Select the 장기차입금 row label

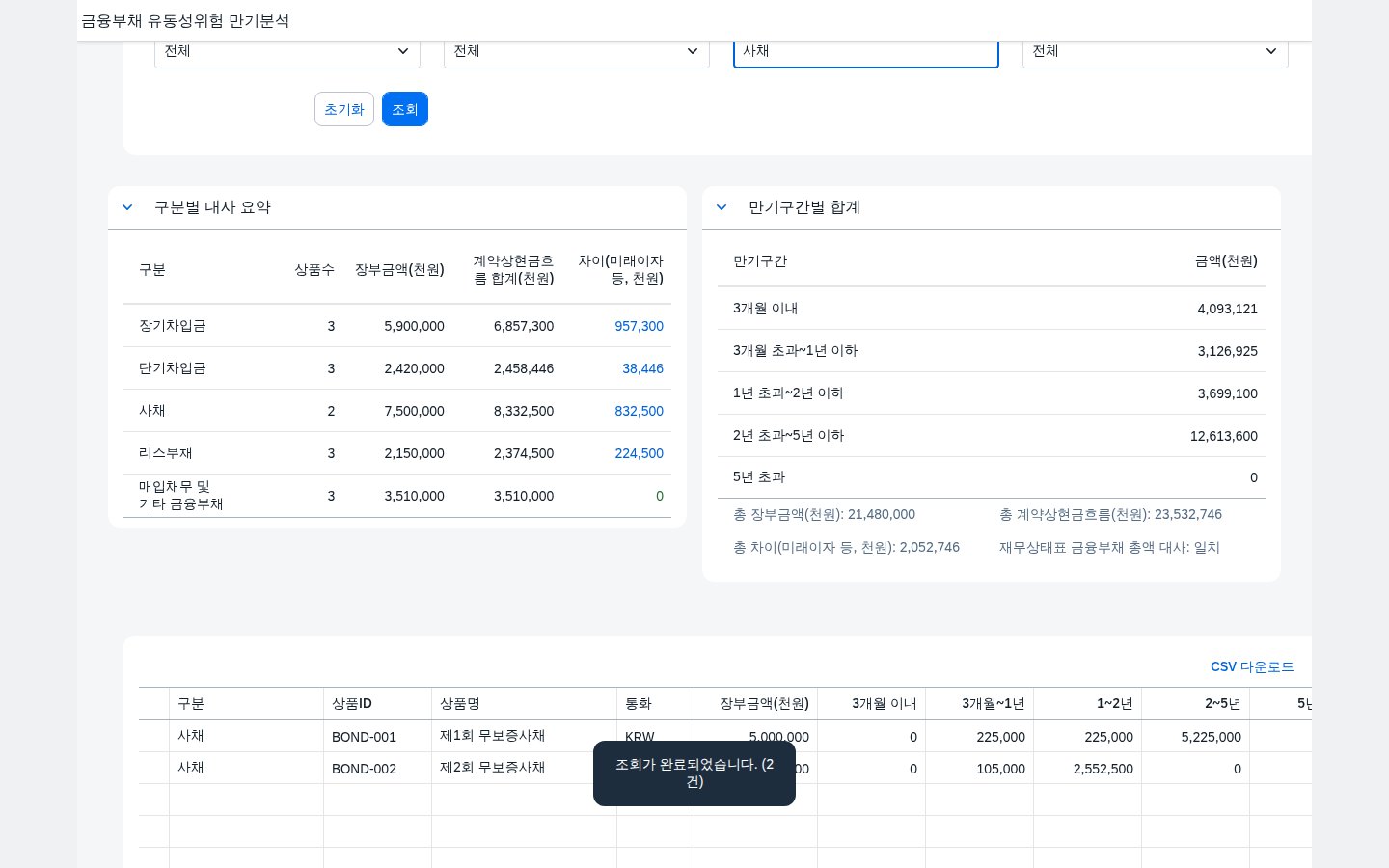tap(173, 326)
